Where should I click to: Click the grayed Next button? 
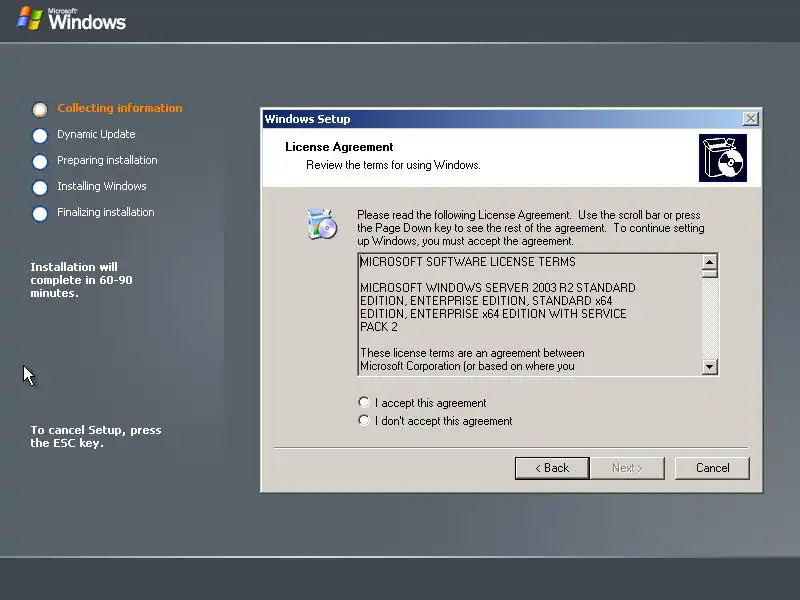click(x=627, y=468)
